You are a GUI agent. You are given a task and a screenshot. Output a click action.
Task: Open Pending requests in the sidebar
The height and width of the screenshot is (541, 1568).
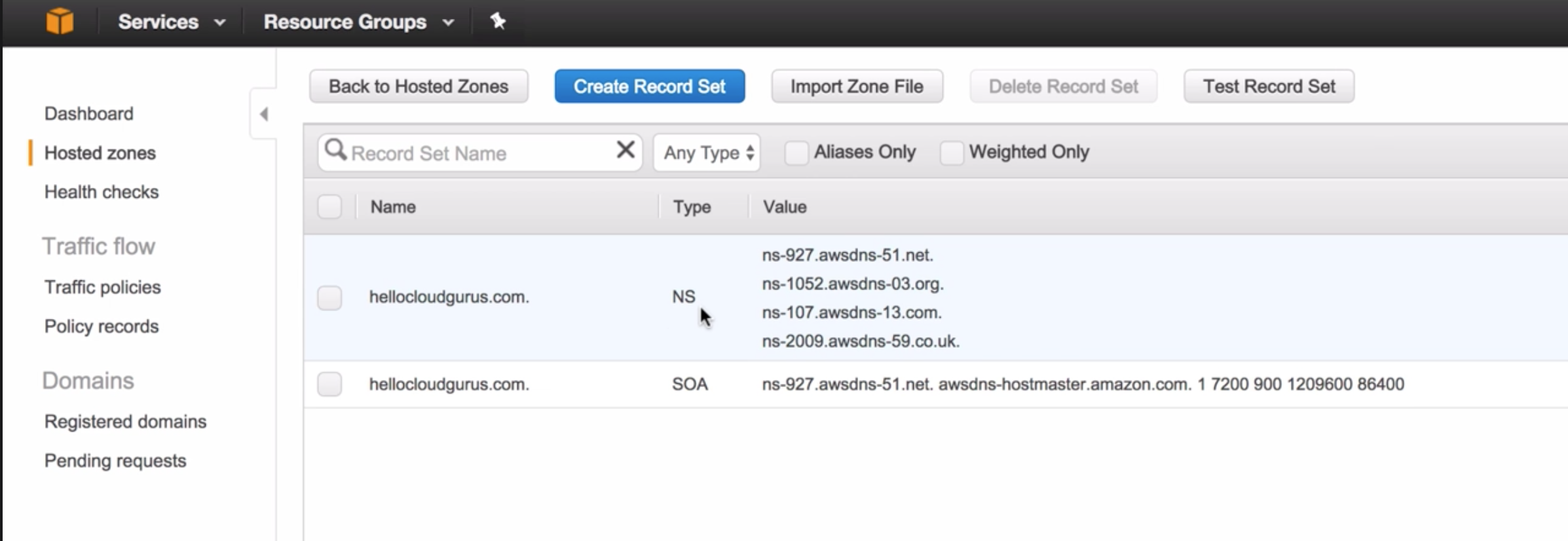(x=115, y=461)
